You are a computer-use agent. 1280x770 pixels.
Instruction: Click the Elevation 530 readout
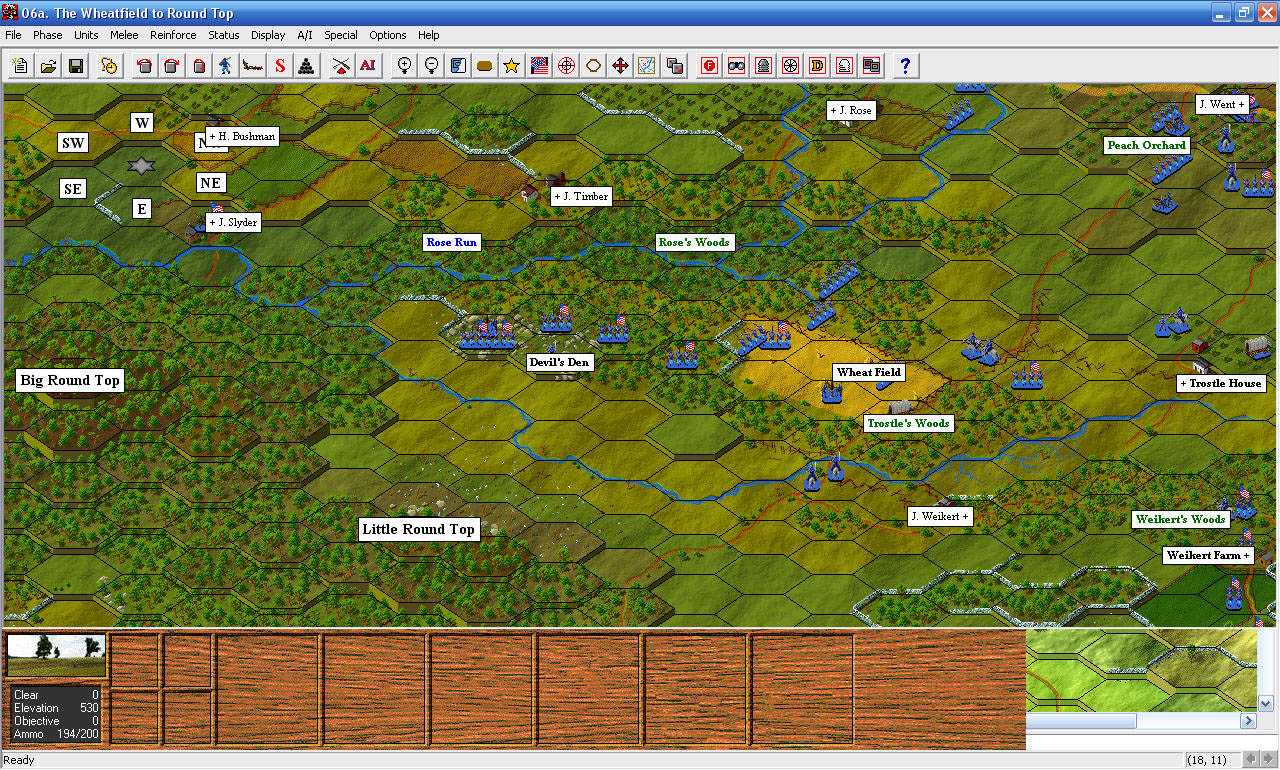click(x=56, y=708)
